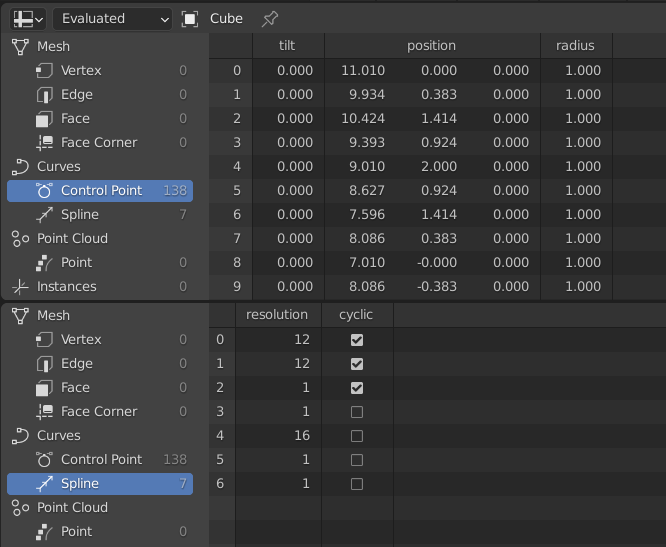Select Instances in the upper panel
The width and height of the screenshot is (666, 547).
pos(100,287)
